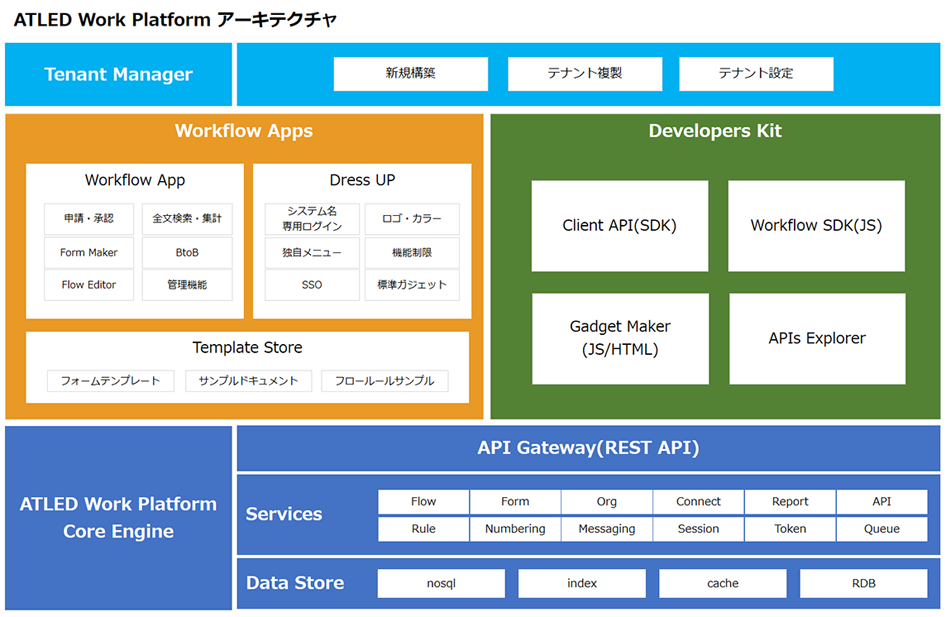Click the Numbering service cell

(x=515, y=529)
